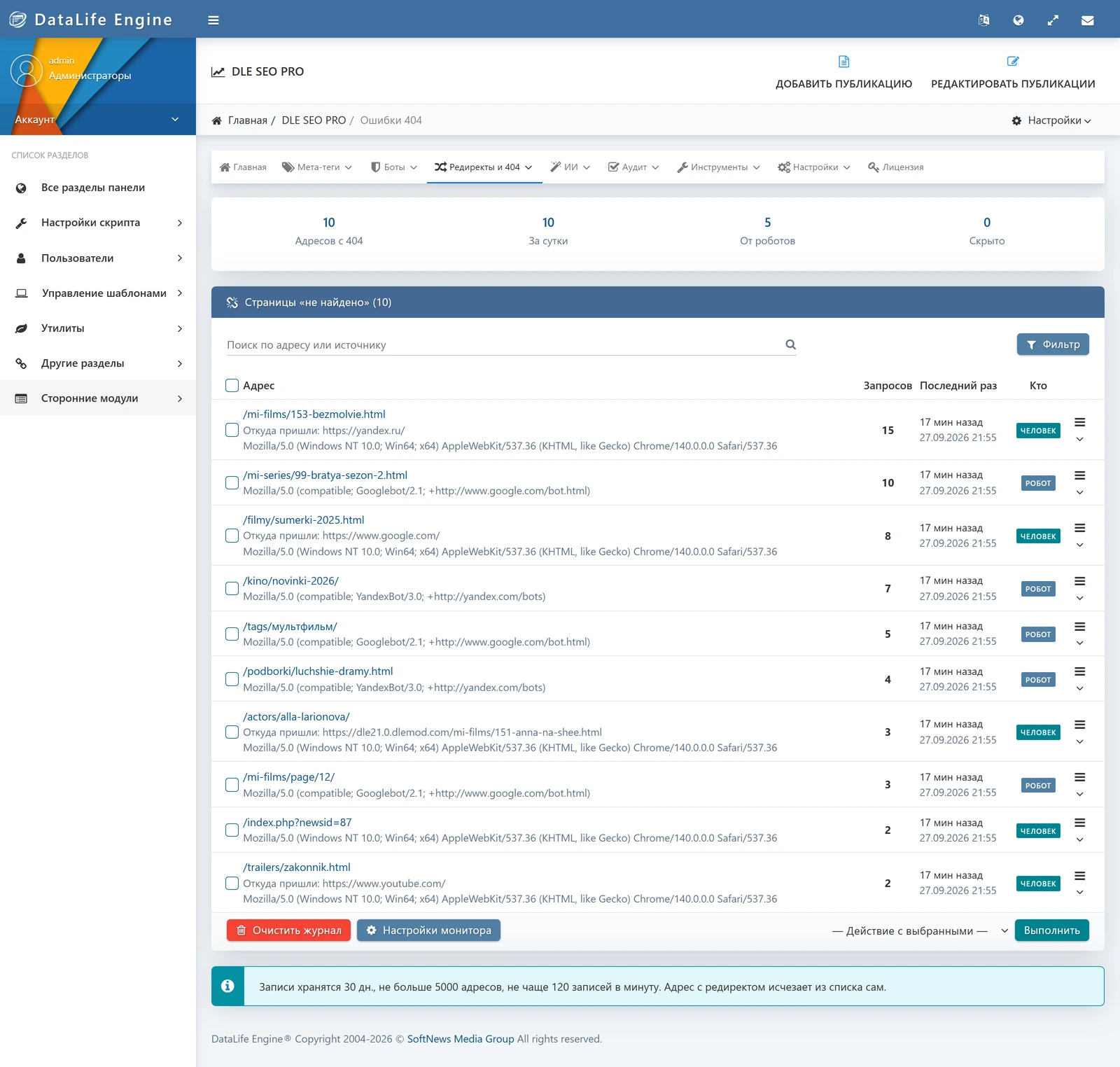Click the home icon in breadcrumb
This screenshot has width=1120, height=1067.
click(217, 120)
